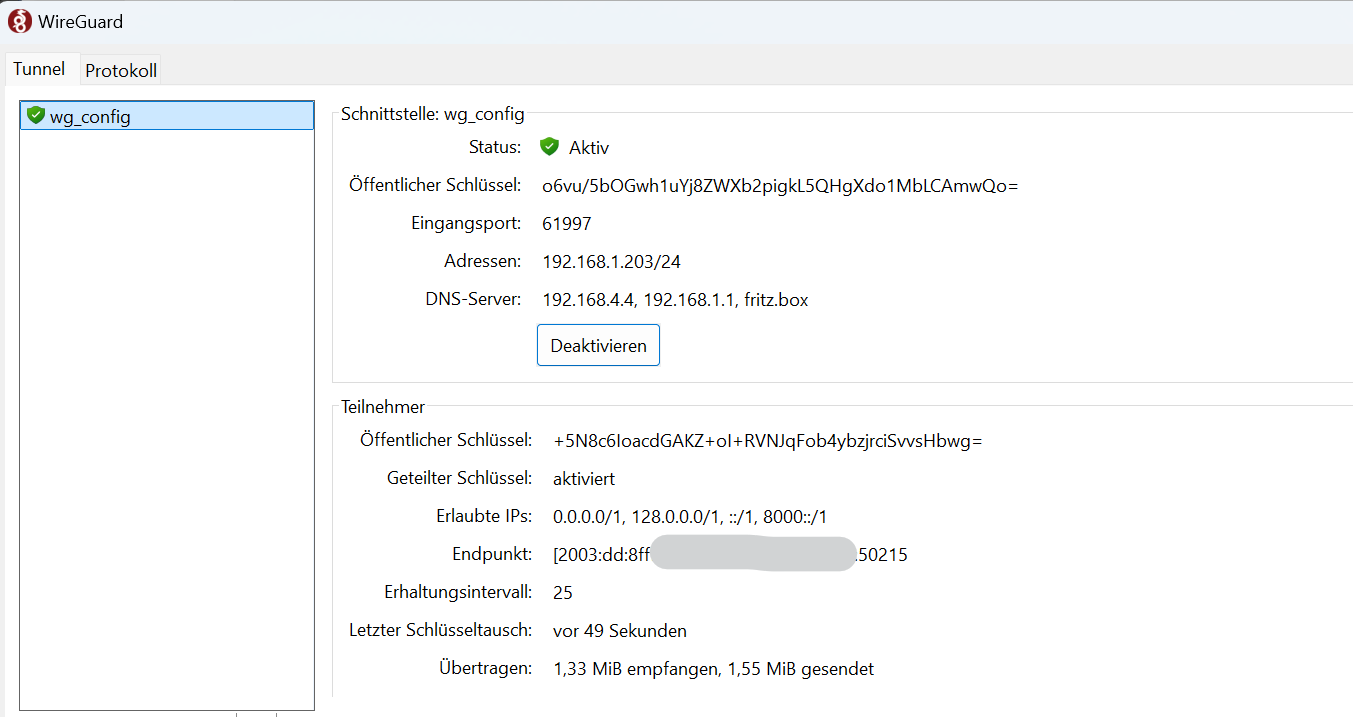Click the Geteilter Schlüssel: field label

[x=460, y=479]
